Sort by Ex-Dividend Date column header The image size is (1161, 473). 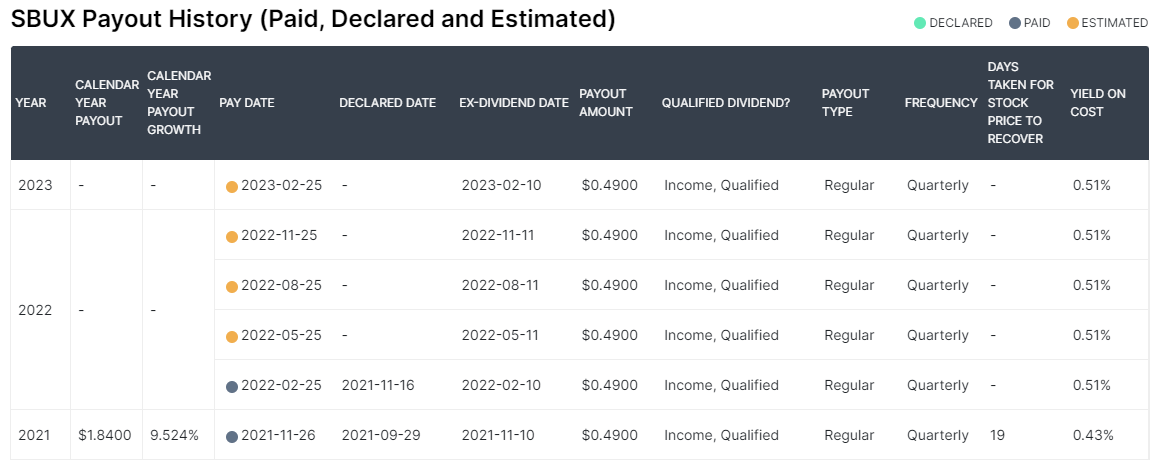pyautogui.click(x=513, y=103)
